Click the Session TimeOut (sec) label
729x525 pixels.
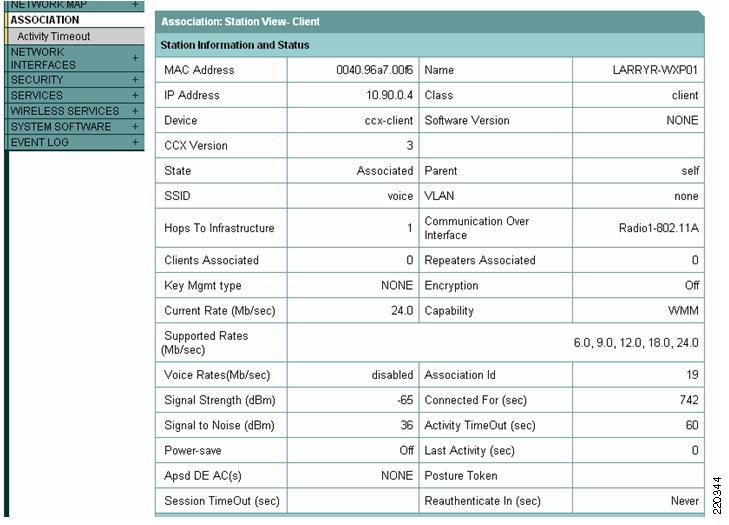tap(222, 501)
